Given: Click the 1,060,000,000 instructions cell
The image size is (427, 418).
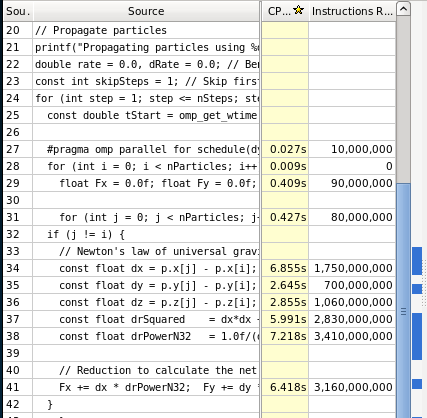Looking at the screenshot, I should [x=352, y=302].
